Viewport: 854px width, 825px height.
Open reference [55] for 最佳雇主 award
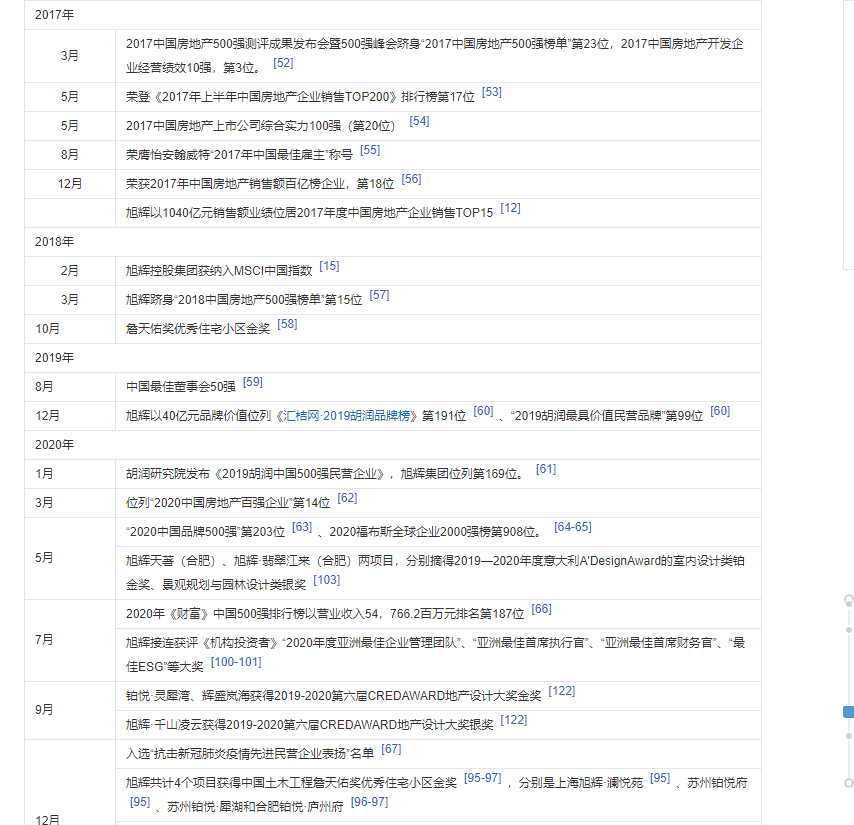370,150
